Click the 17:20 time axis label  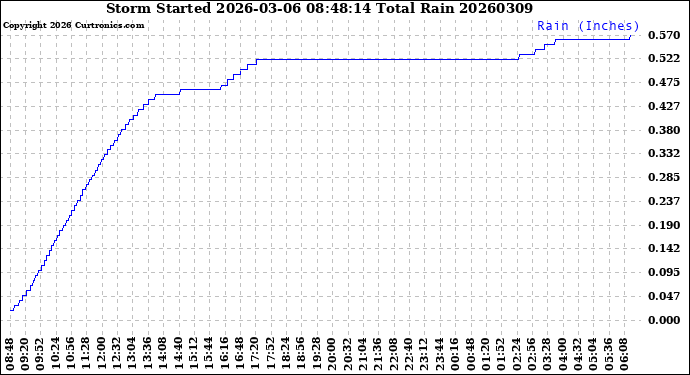(x=256, y=354)
